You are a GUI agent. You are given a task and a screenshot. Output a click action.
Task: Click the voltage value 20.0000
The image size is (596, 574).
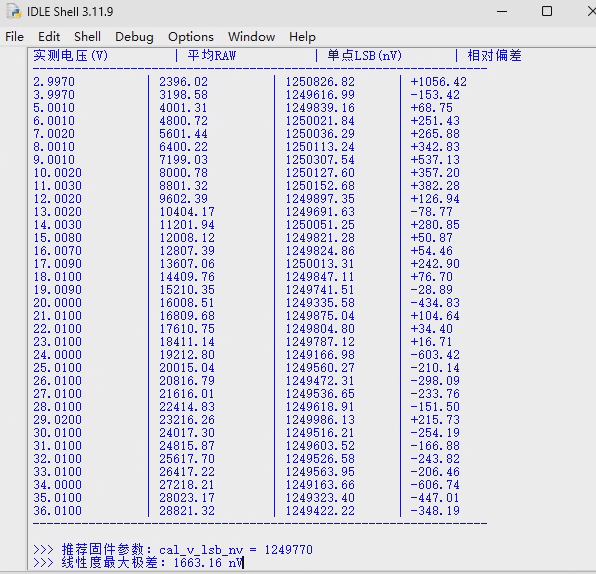tap(57, 303)
